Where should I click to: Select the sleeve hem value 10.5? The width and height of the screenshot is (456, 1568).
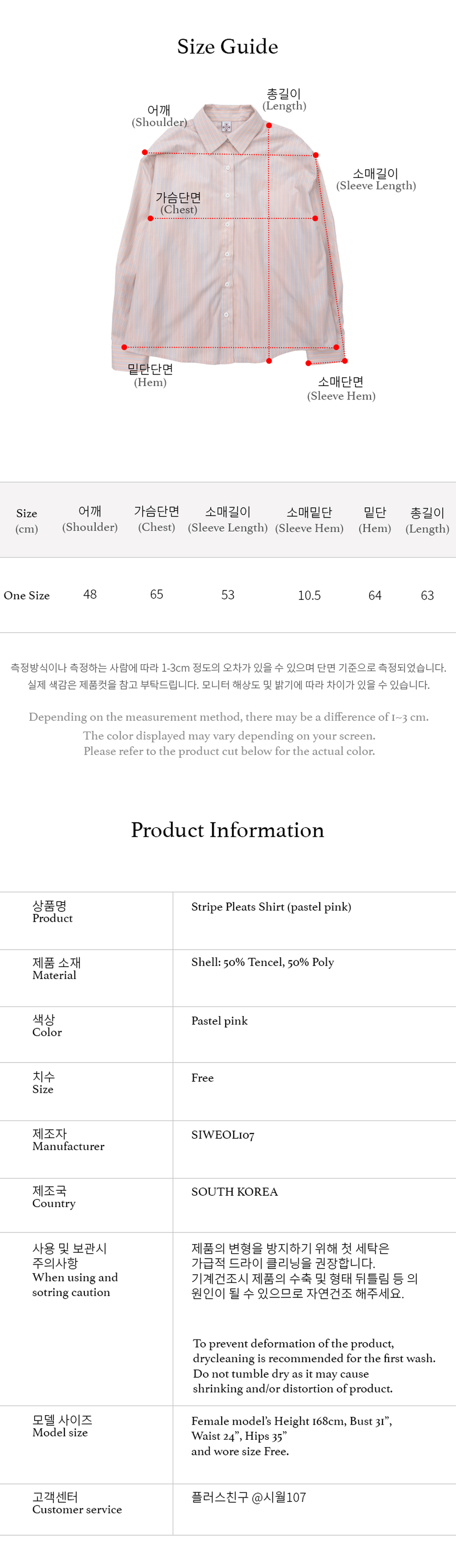[x=309, y=596]
